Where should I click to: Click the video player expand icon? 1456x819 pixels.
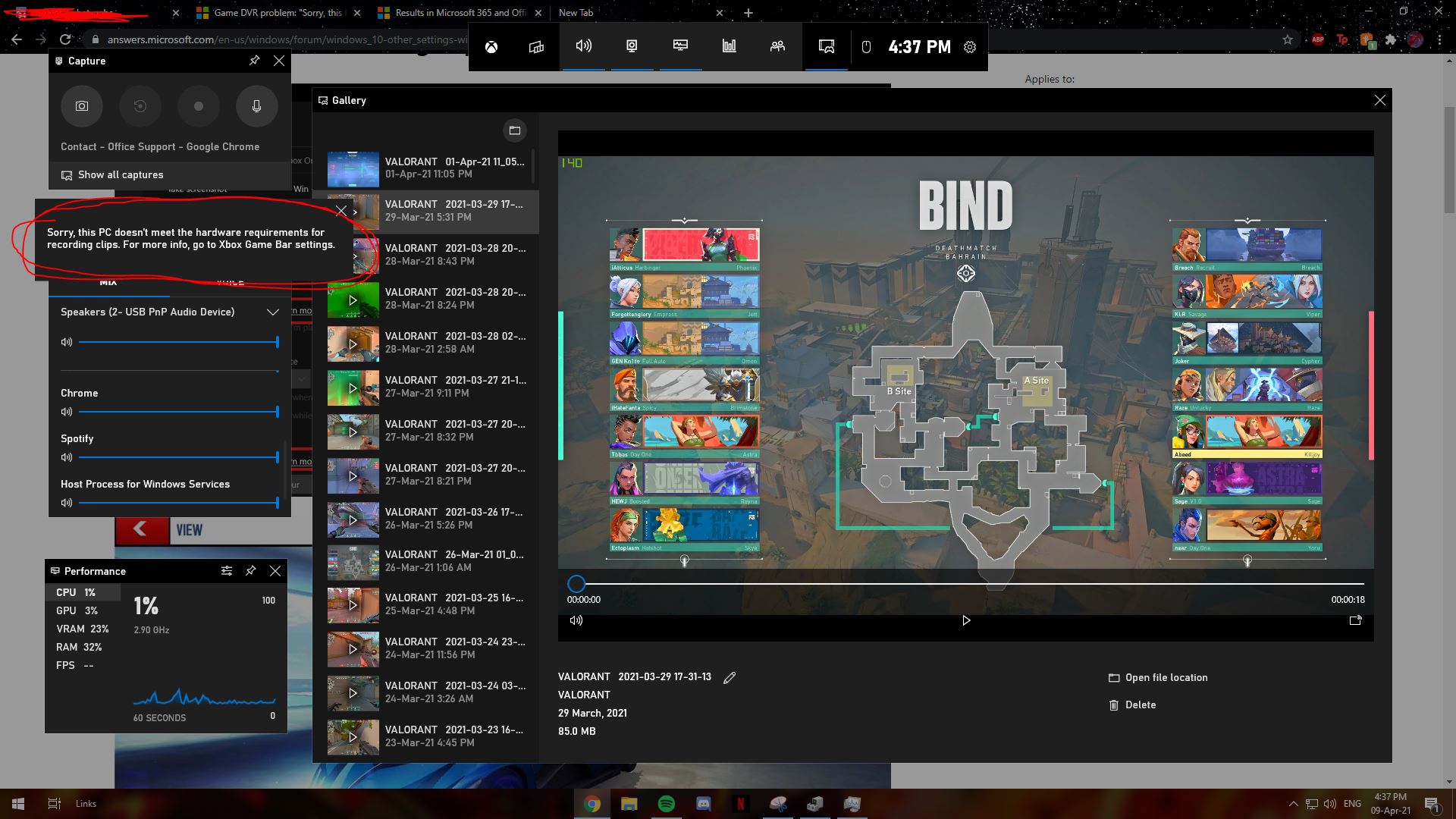[1355, 620]
